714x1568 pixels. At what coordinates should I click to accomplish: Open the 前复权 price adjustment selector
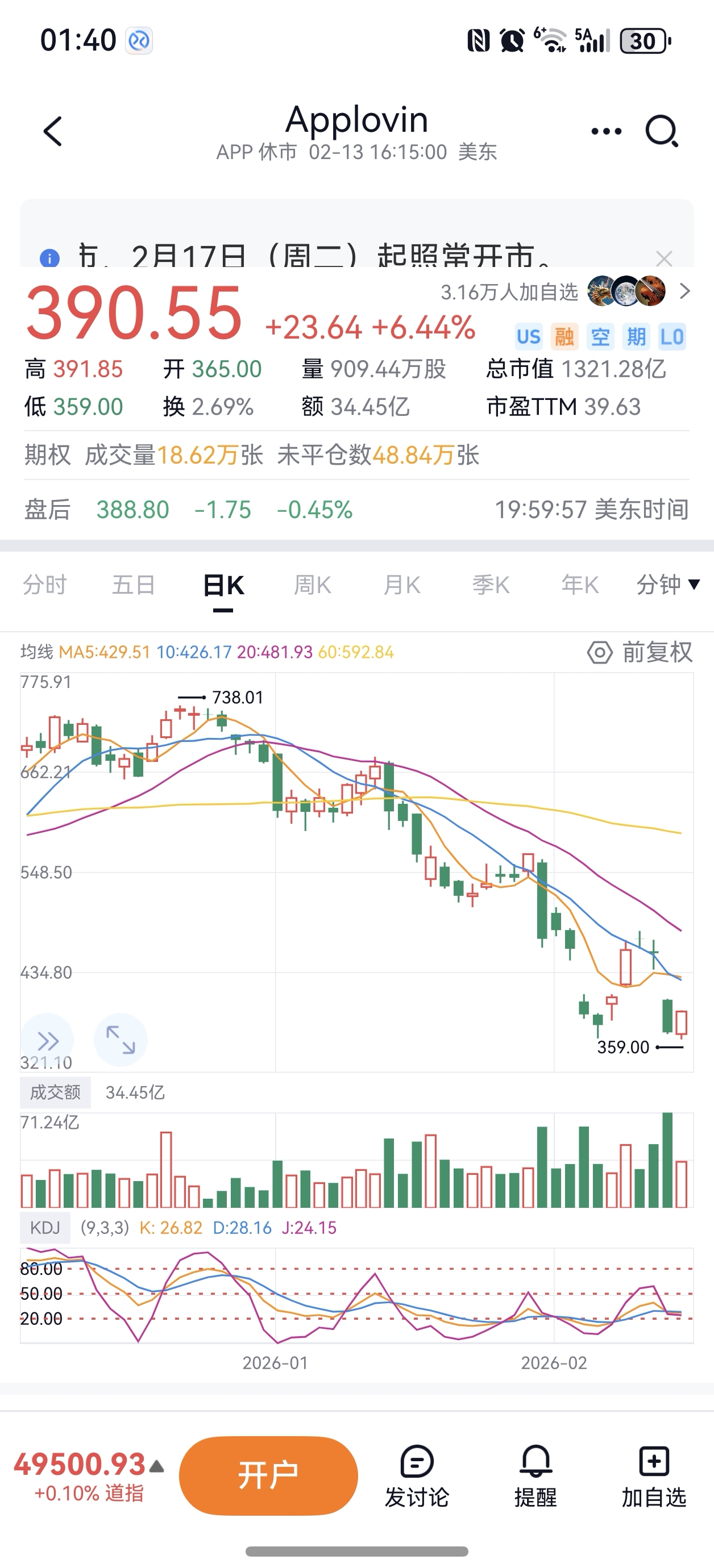[x=657, y=653]
